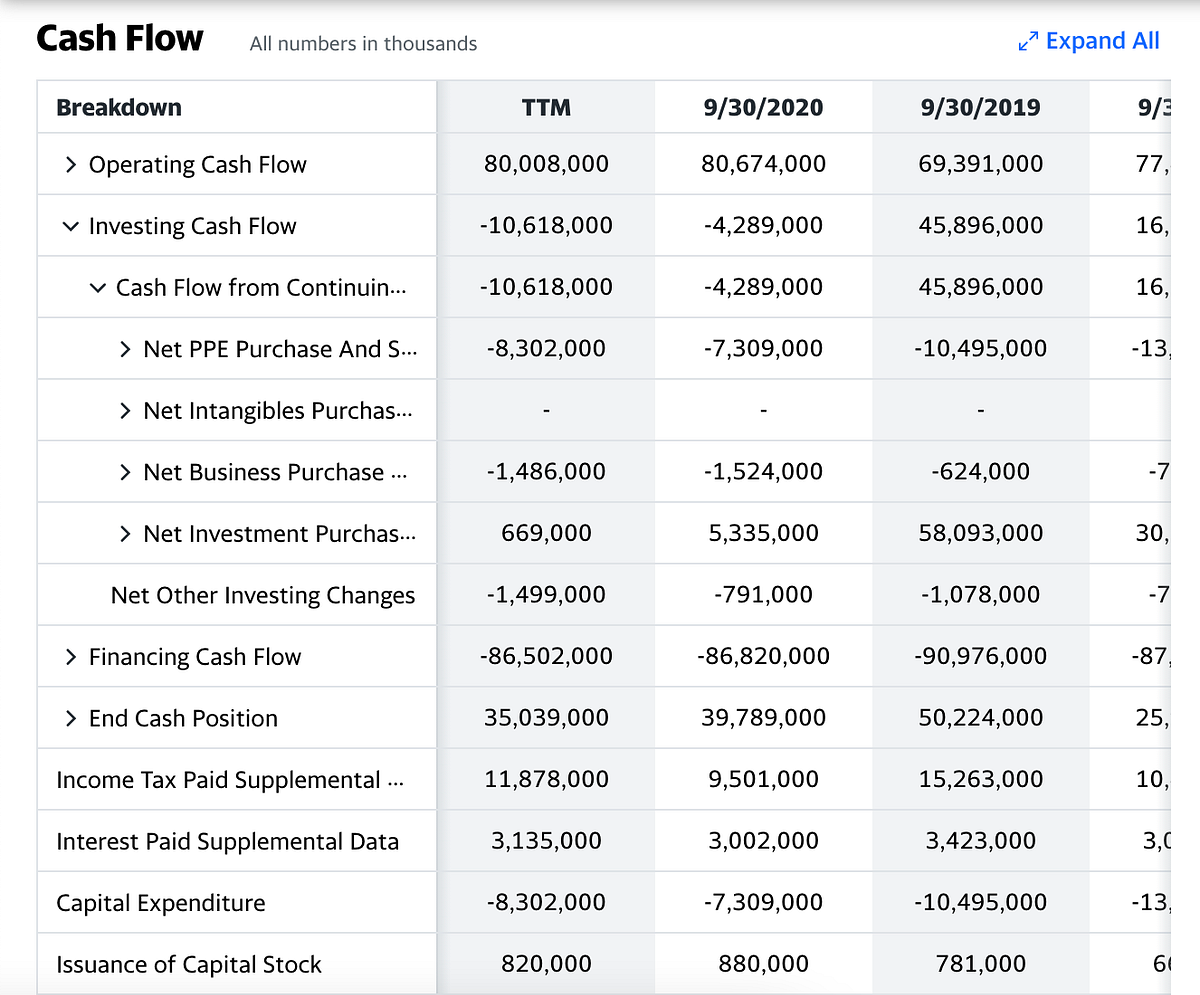Click the expand chevron beside Operating Cash Flow
The width and height of the screenshot is (1200, 995).
click(x=69, y=164)
